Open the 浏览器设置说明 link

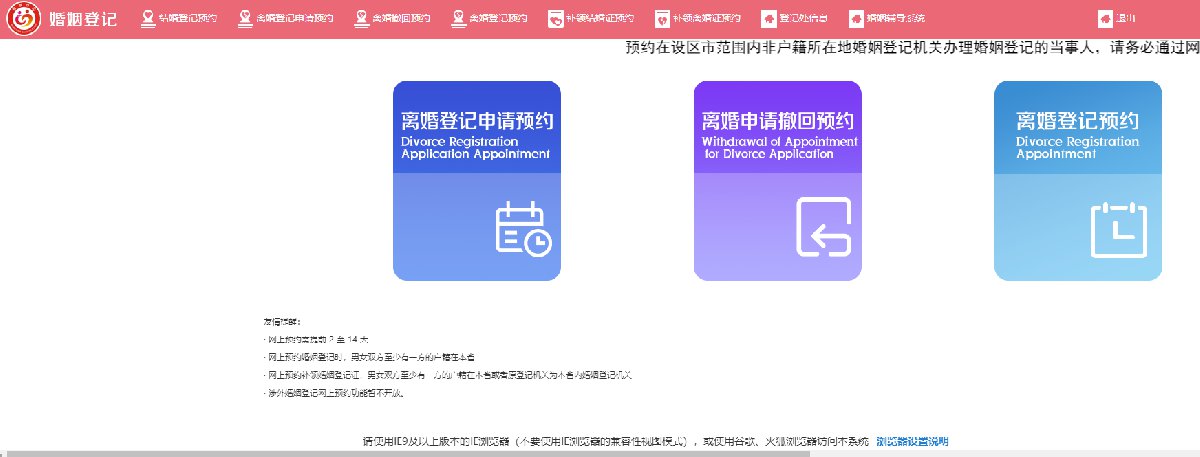tap(911, 441)
